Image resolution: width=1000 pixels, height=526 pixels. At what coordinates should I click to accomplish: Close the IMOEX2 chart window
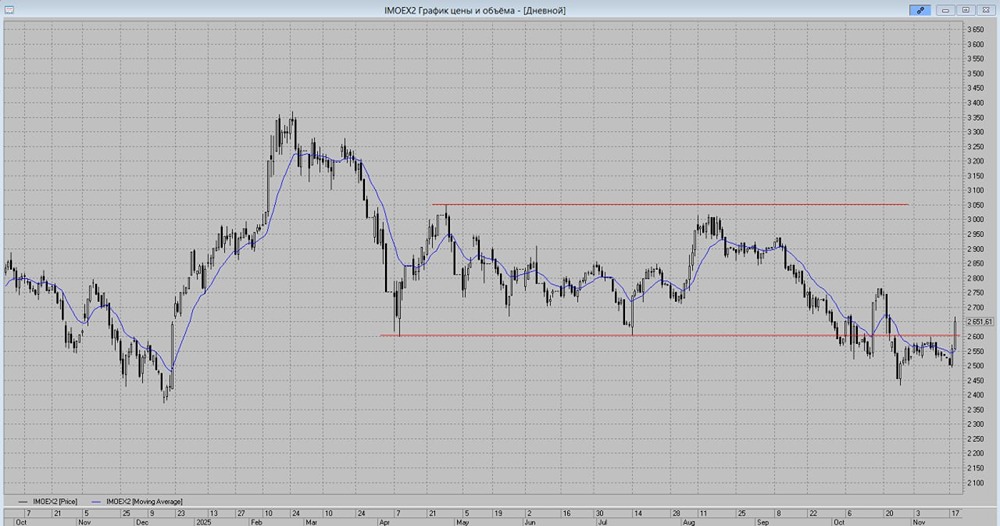pos(986,9)
